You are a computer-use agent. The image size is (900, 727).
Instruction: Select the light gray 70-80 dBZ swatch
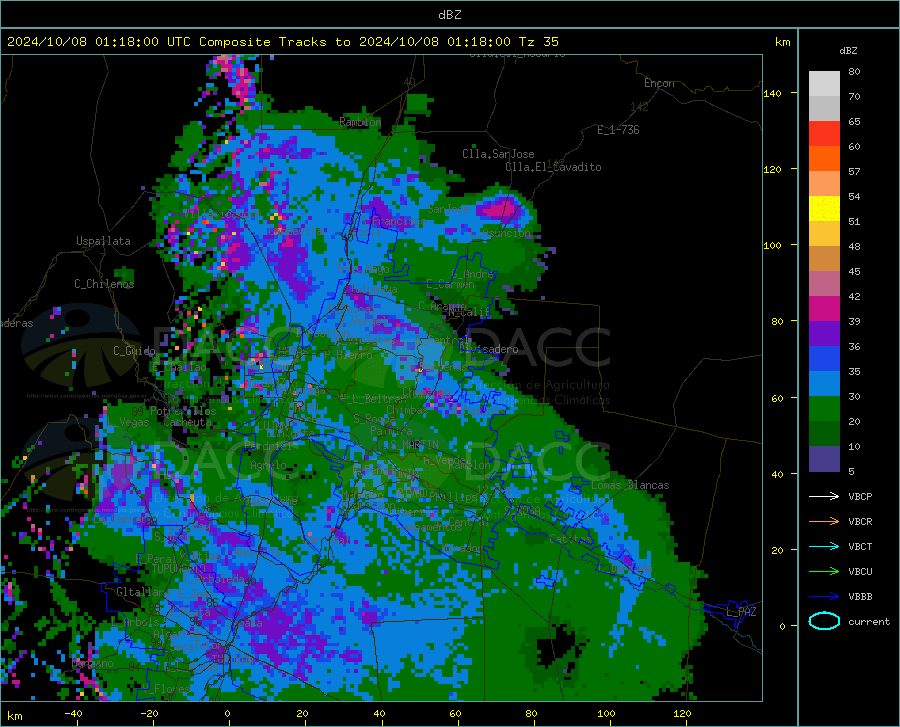(824, 84)
